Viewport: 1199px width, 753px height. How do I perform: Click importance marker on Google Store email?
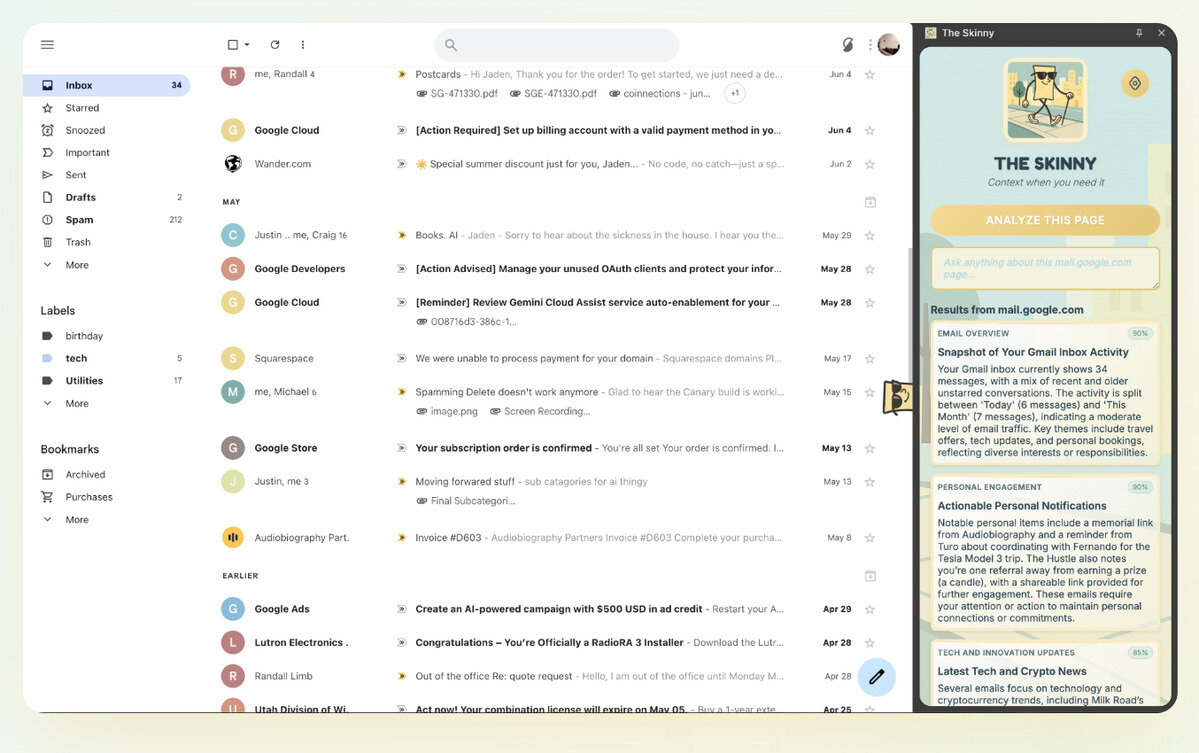pos(401,448)
